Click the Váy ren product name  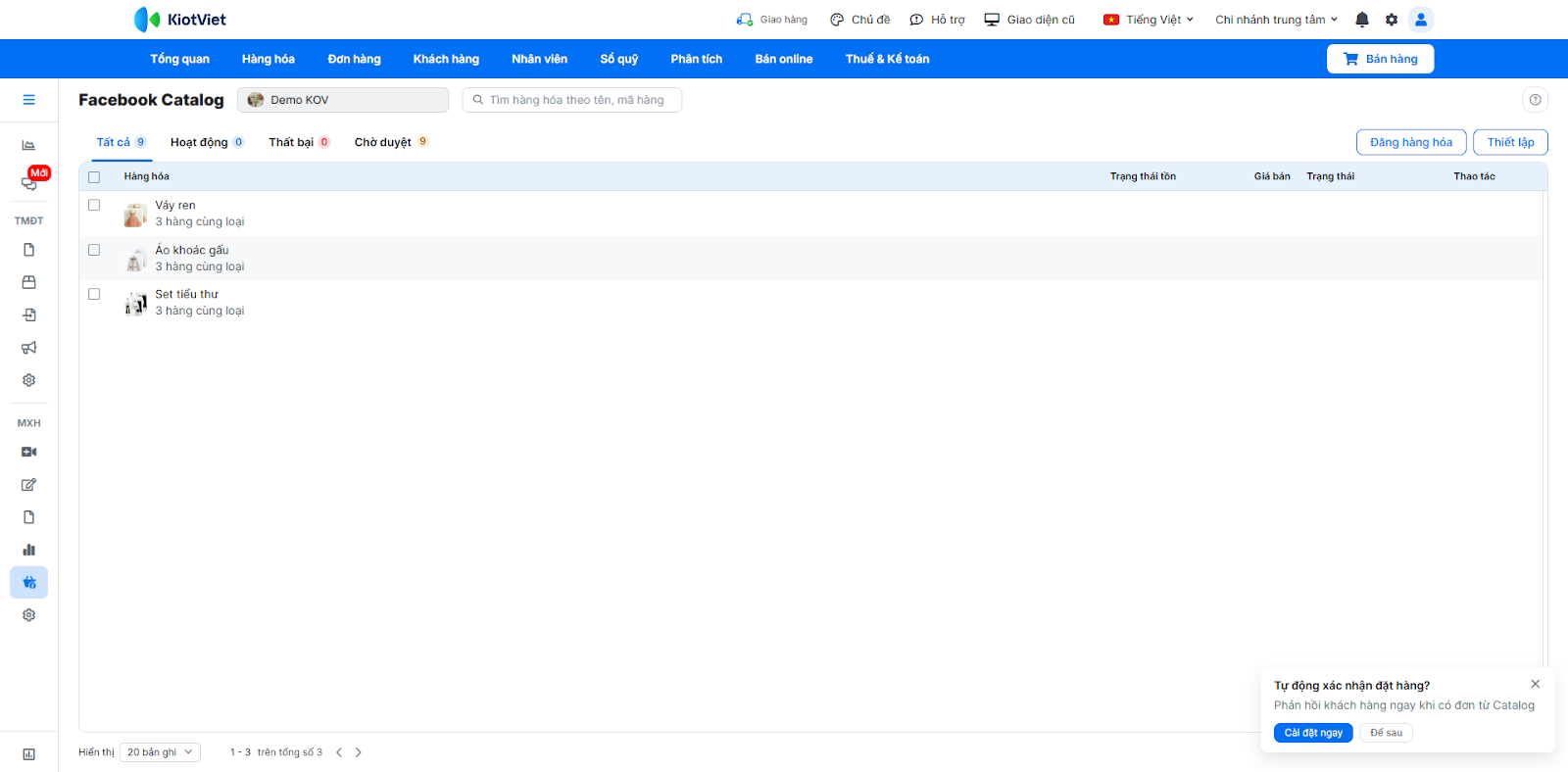(x=175, y=206)
